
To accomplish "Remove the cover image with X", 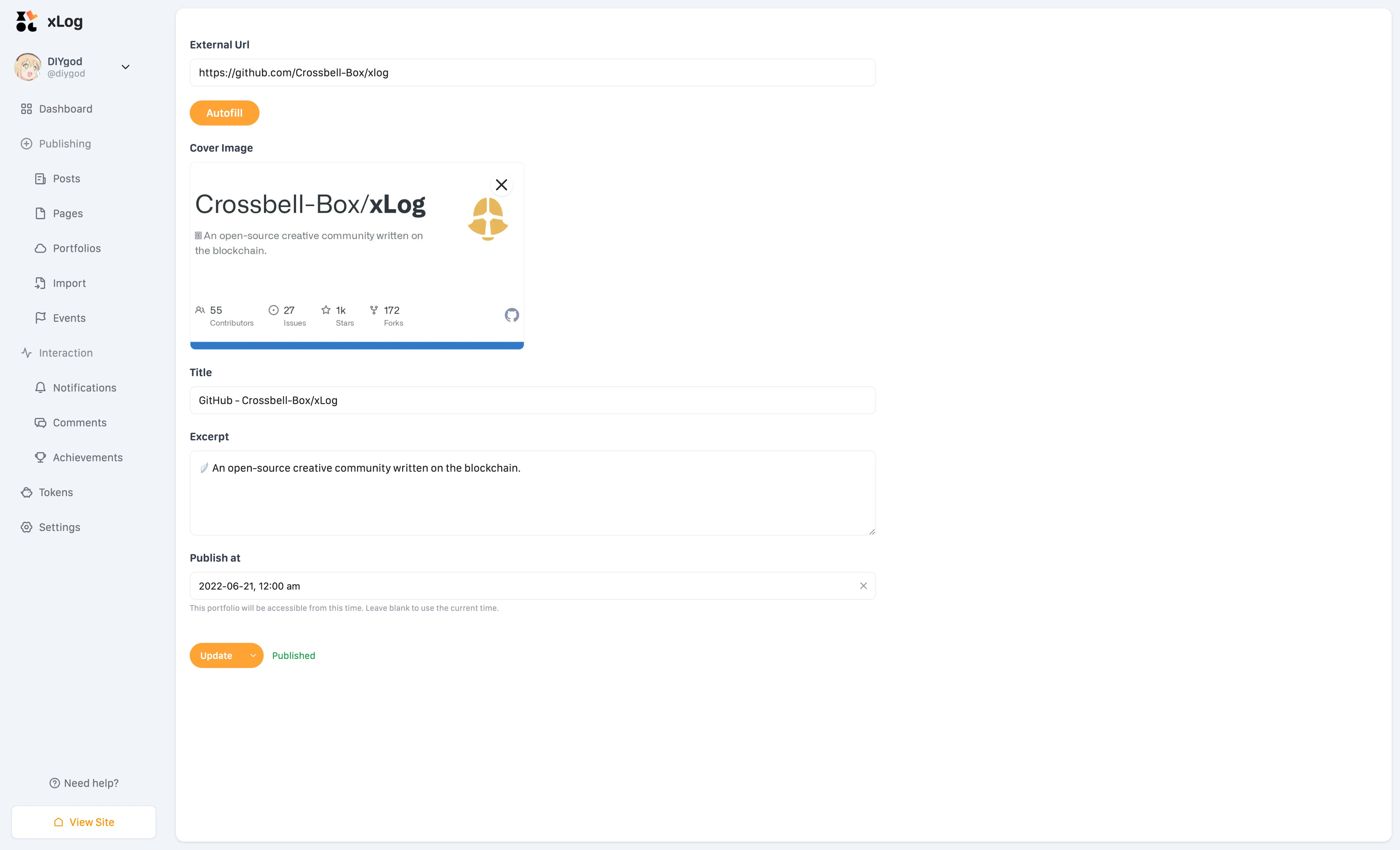I will [x=501, y=185].
